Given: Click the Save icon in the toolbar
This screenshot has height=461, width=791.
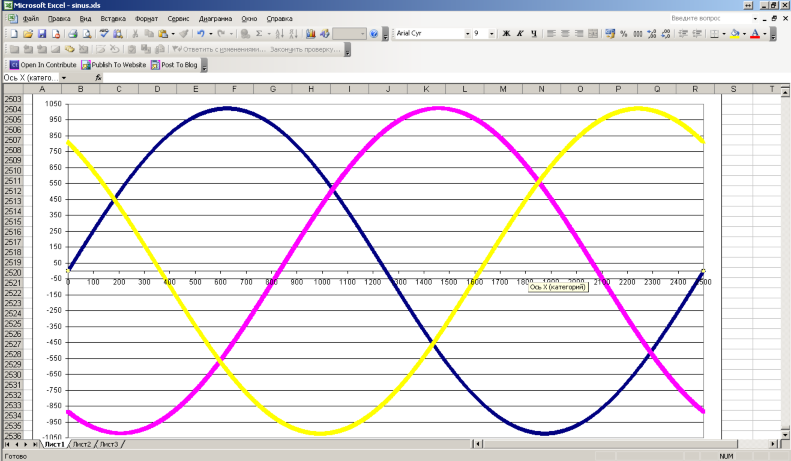Looking at the screenshot, I should (x=42, y=34).
